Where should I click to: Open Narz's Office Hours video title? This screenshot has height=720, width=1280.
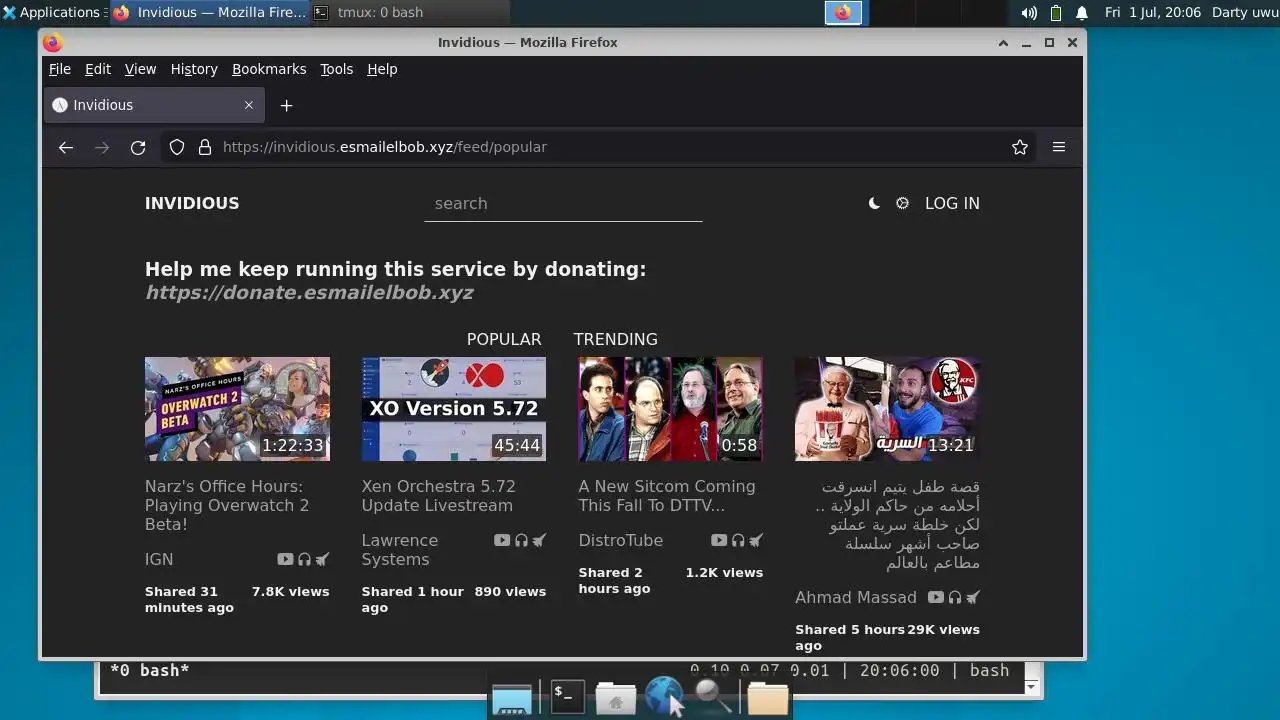point(227,505)
